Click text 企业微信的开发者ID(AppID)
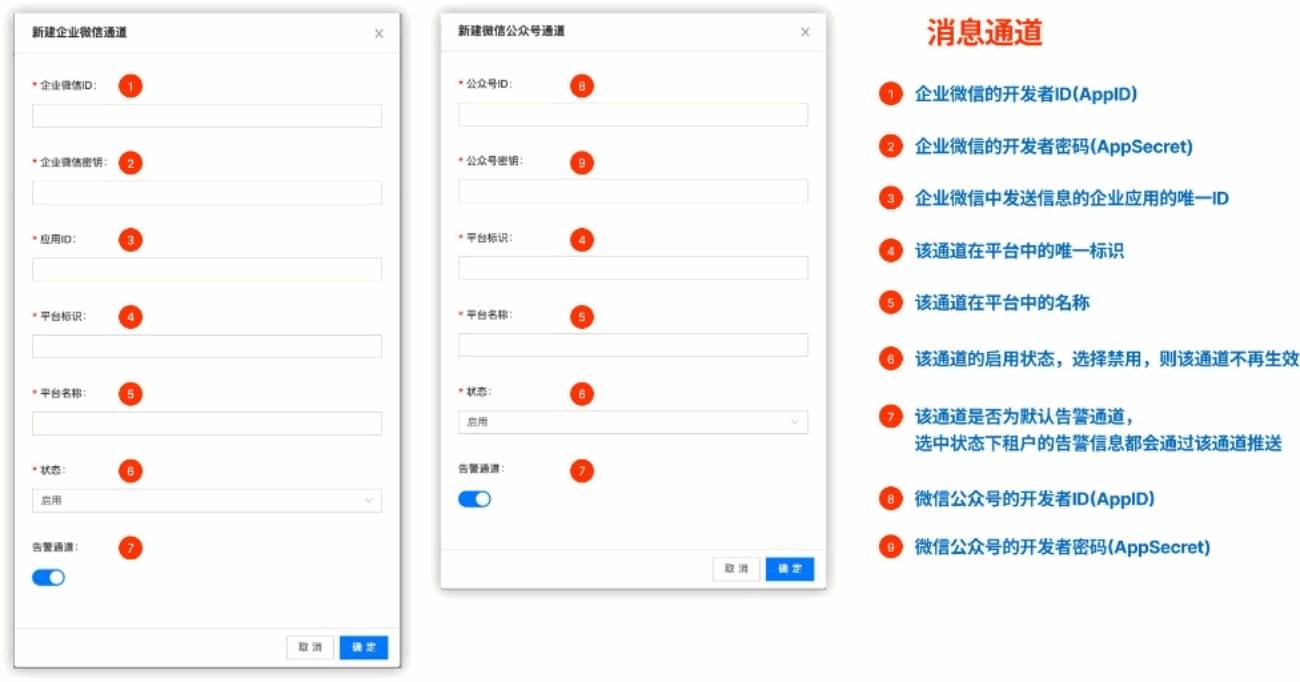Screen dimensions: 1300x682 pos(1026,95)
